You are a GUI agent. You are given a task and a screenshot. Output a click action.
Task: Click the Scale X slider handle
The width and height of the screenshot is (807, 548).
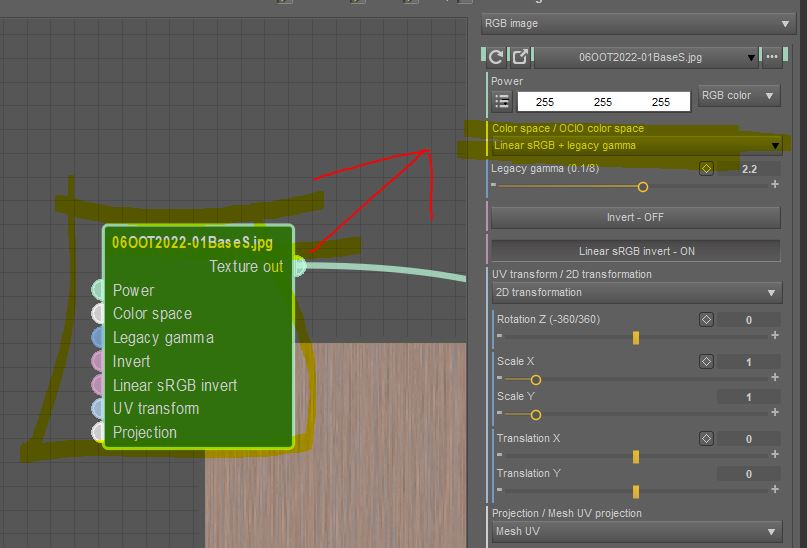536,380
